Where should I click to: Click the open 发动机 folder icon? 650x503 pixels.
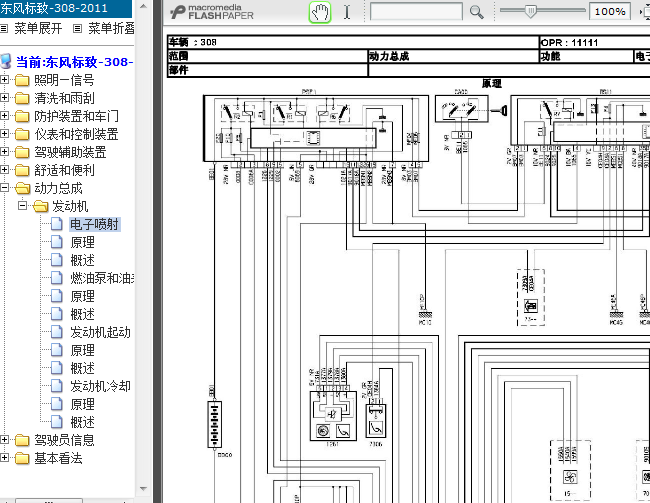click(40, 206)
